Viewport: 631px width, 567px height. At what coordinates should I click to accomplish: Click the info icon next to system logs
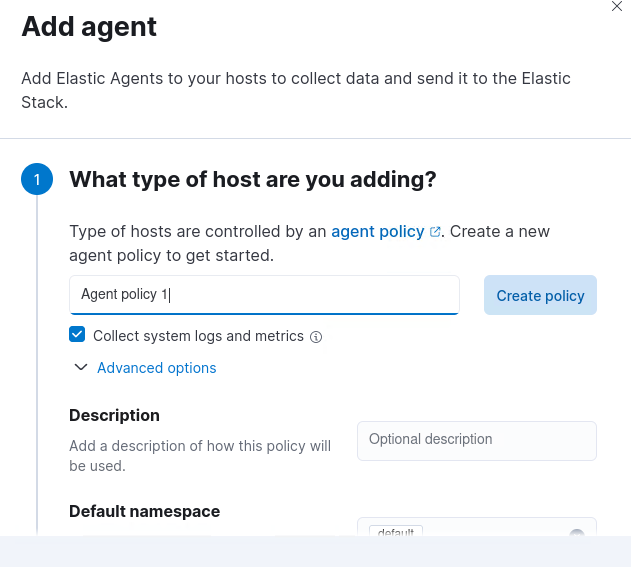click(x=316, y=337)
